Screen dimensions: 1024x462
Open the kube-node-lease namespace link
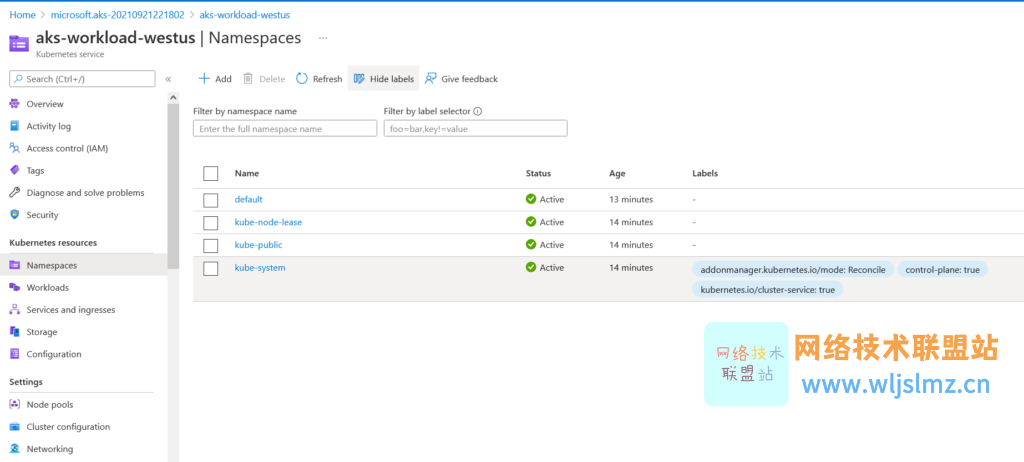(x=268, y=222)
